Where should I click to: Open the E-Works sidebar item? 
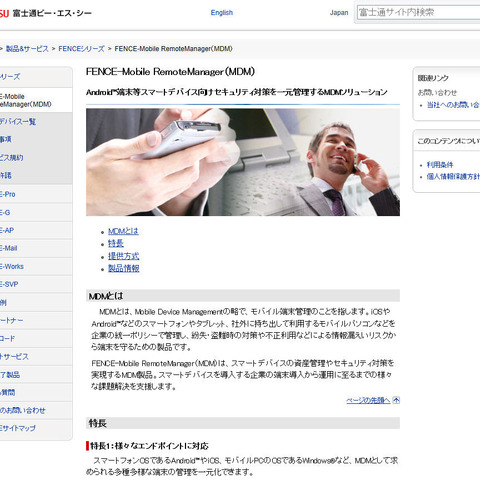coord(36,266)
